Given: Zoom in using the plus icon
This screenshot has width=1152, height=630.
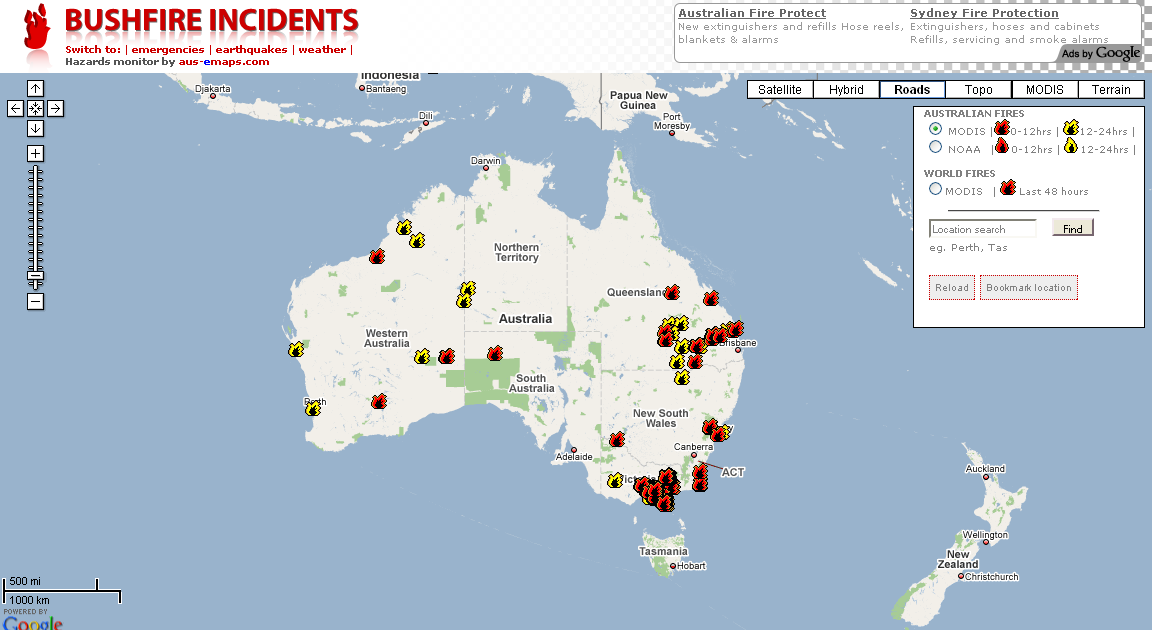Looking at the screenshot, I should point(35,153).
